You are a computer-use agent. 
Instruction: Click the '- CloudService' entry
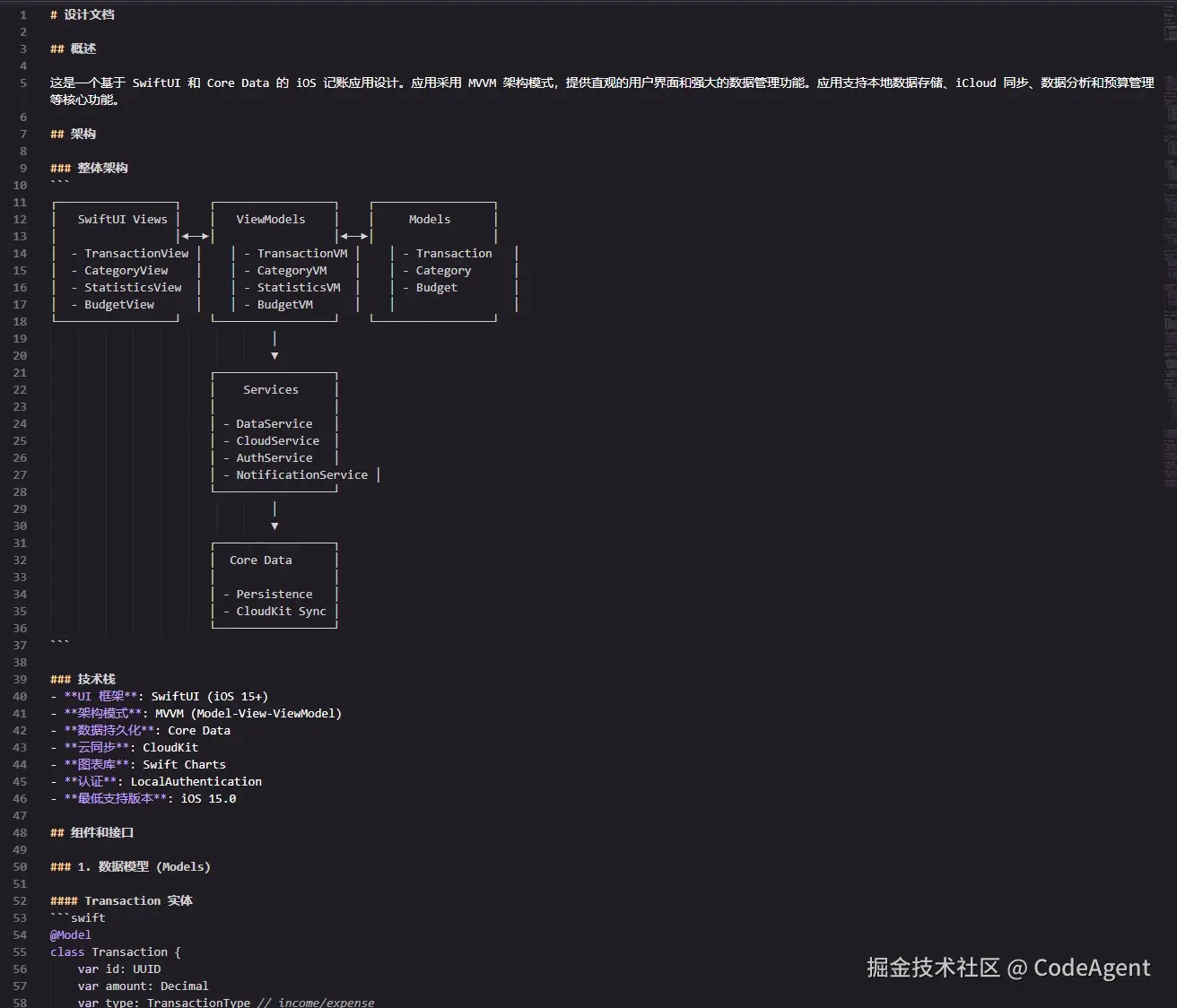[271, 440]
